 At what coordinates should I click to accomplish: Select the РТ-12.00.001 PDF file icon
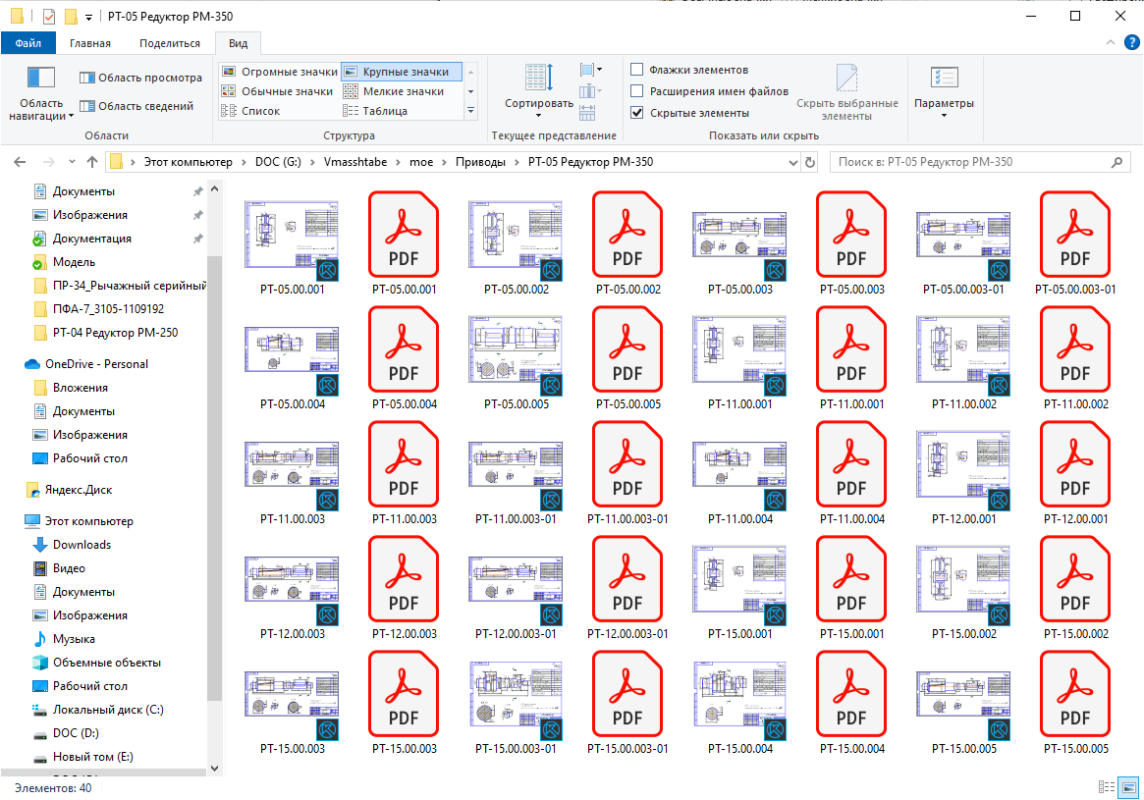pos(1075,464)
